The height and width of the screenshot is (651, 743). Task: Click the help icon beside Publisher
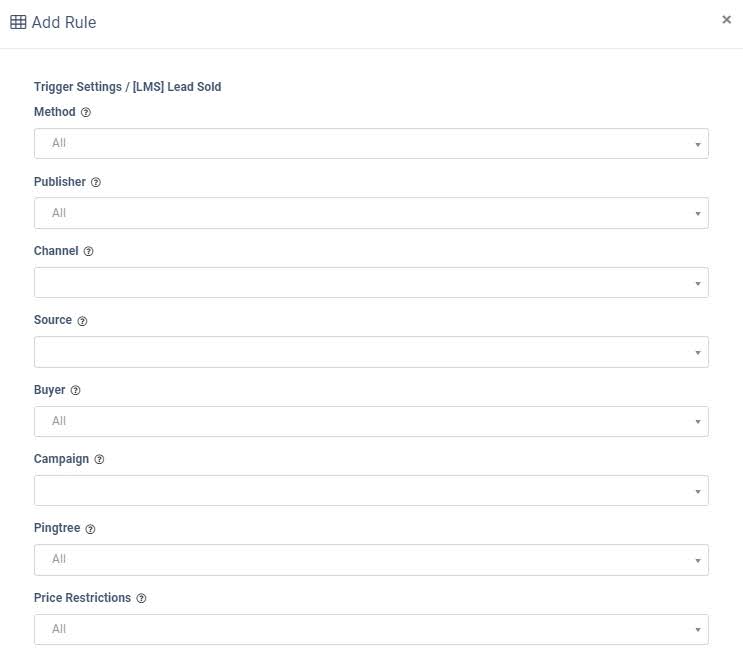(x=96, y=182)
